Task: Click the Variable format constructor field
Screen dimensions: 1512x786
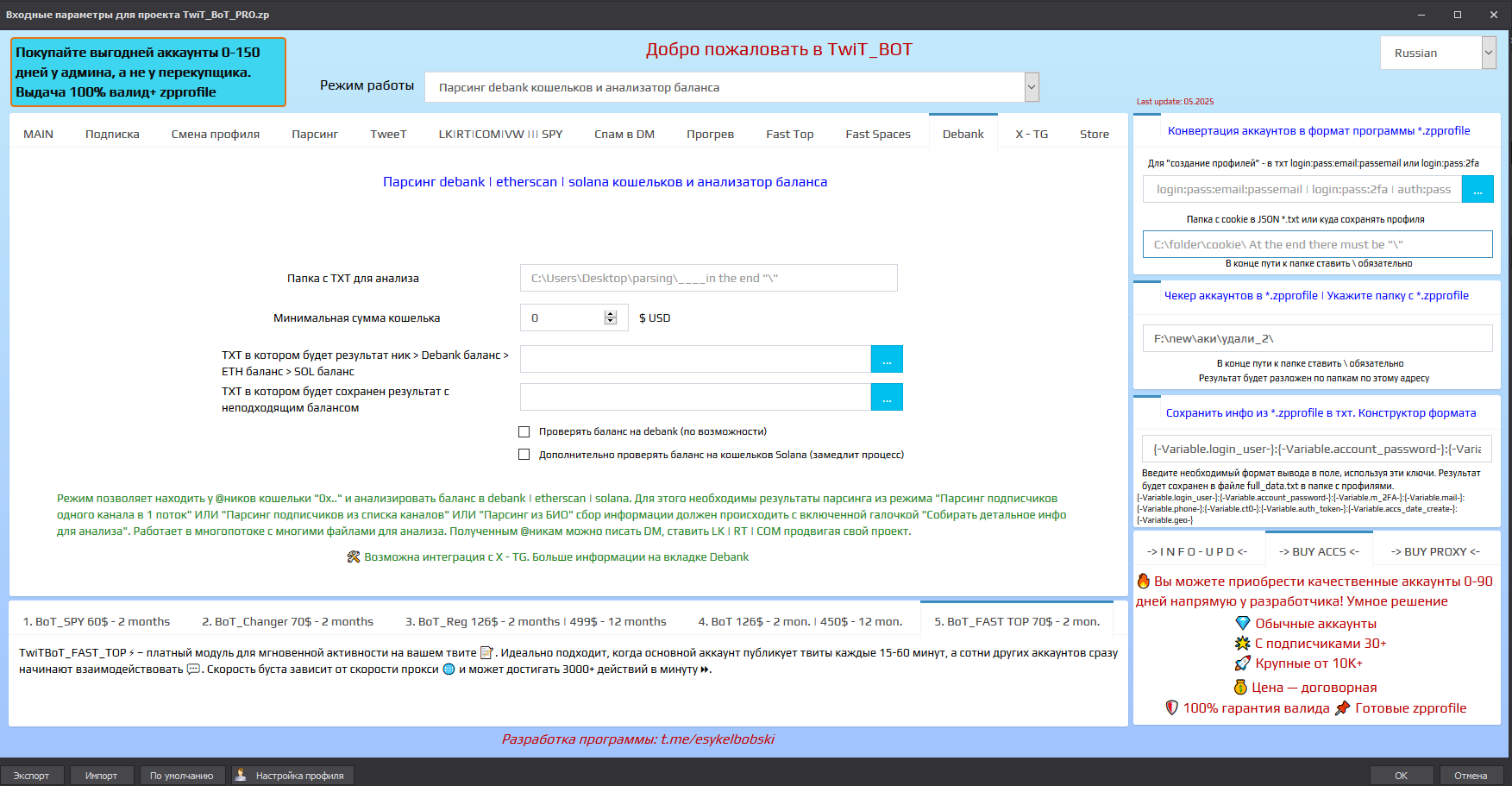Action: (1318, 449)
